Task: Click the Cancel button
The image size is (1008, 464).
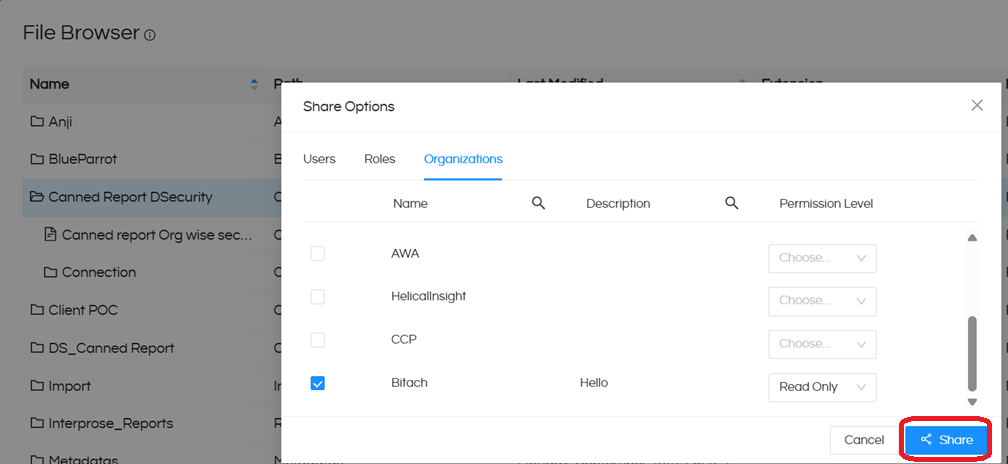Action: point(863,440)
